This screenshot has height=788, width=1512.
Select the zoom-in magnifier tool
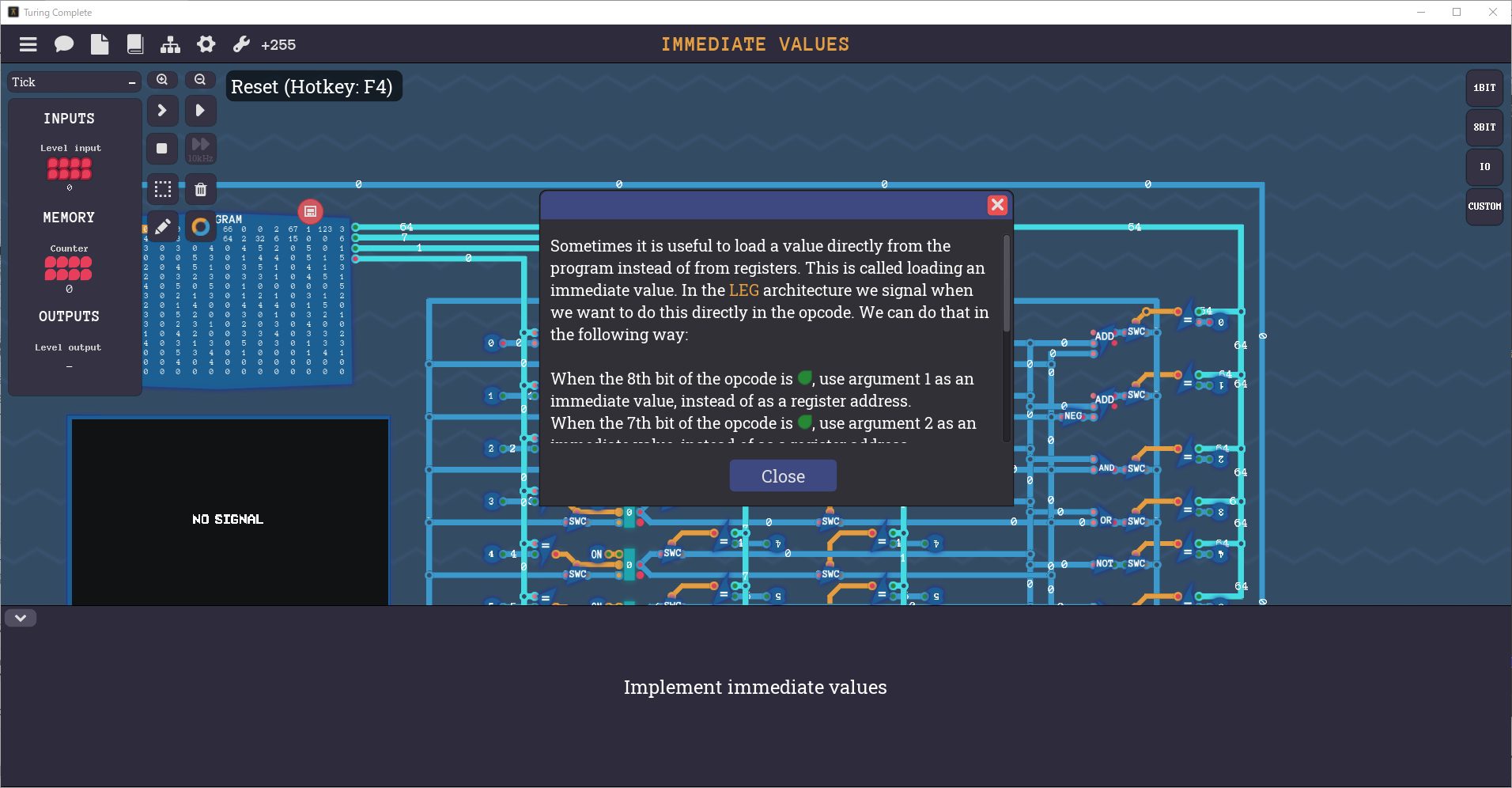point(162,80)
